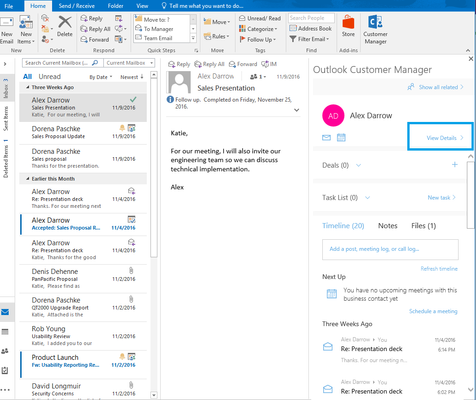The image size is (476, 400).
Task: Toggle the Newest sort order
Action: click(x=132, y=77)
